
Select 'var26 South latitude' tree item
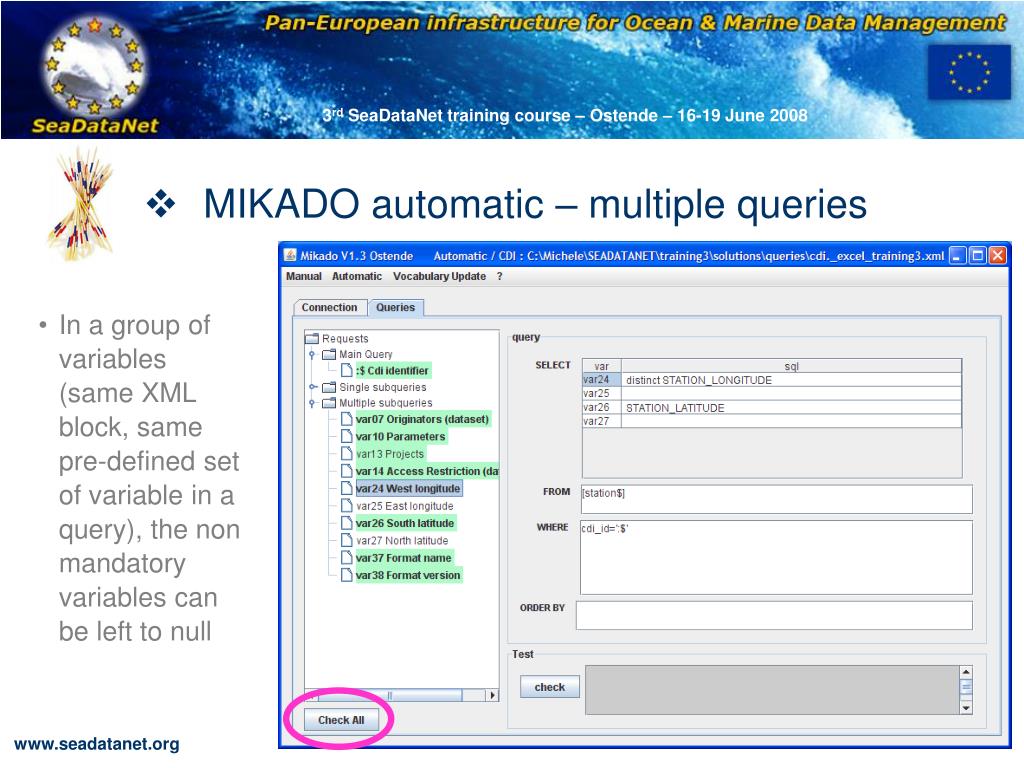point(405,523)
